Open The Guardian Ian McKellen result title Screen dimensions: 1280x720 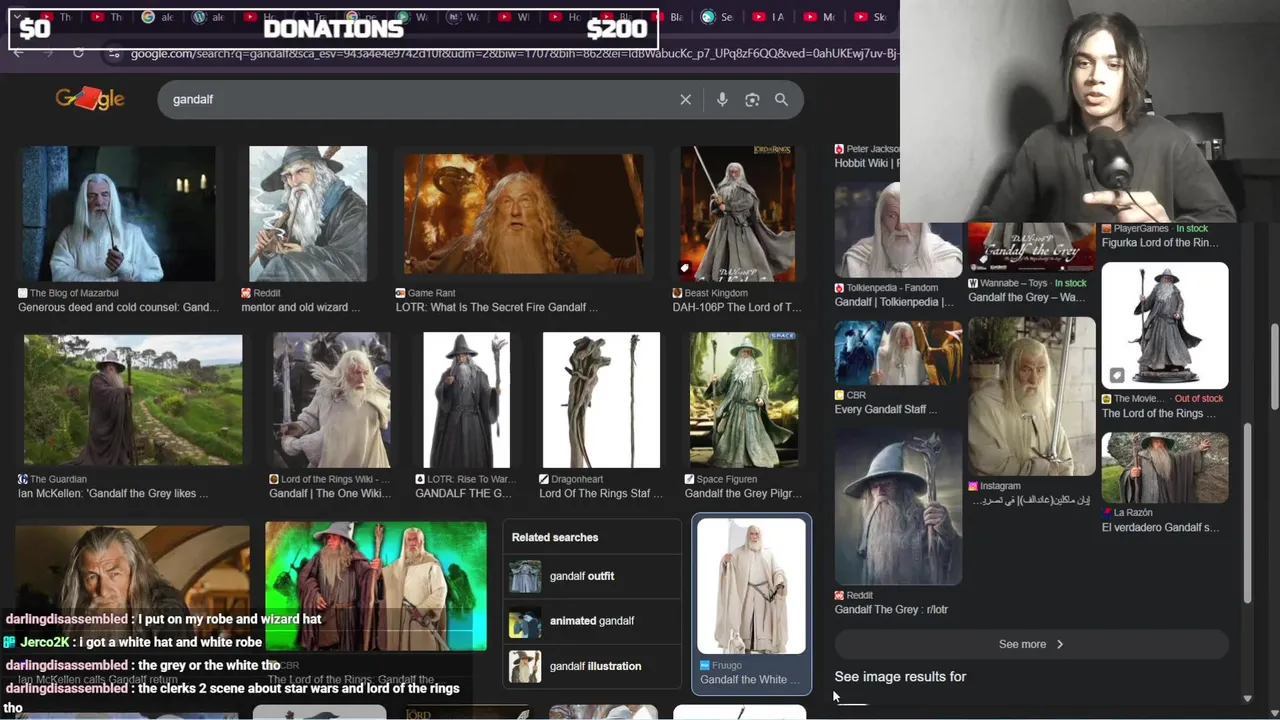click(113, 494)
